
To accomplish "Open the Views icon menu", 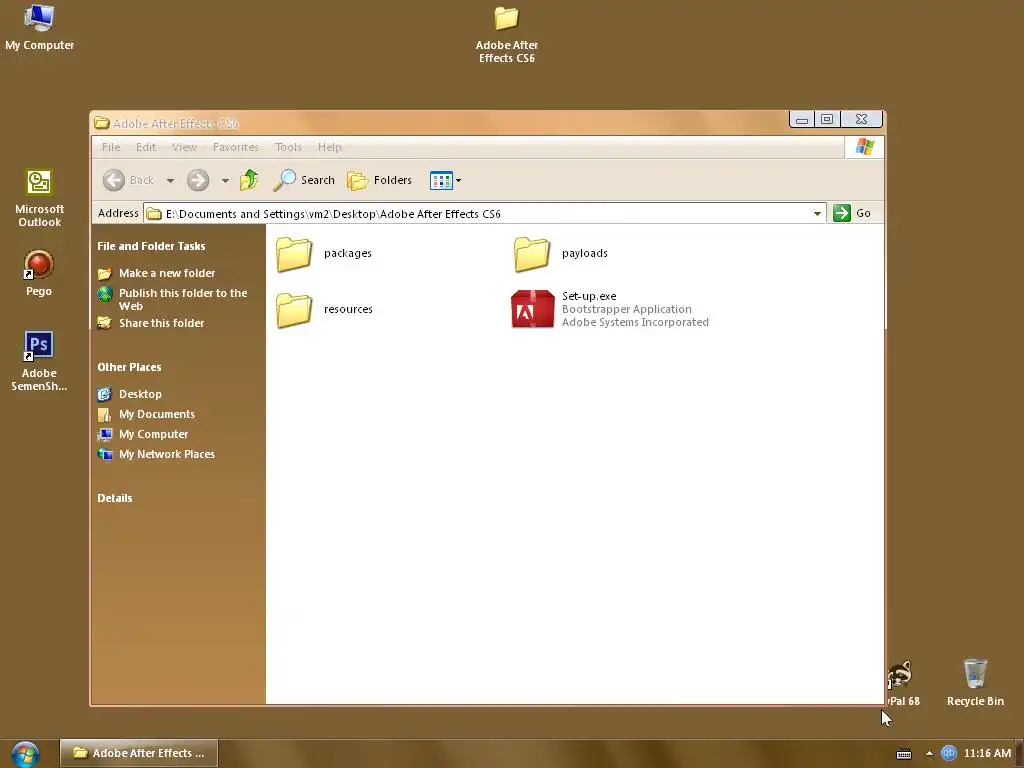I will (x=445, y=180).
